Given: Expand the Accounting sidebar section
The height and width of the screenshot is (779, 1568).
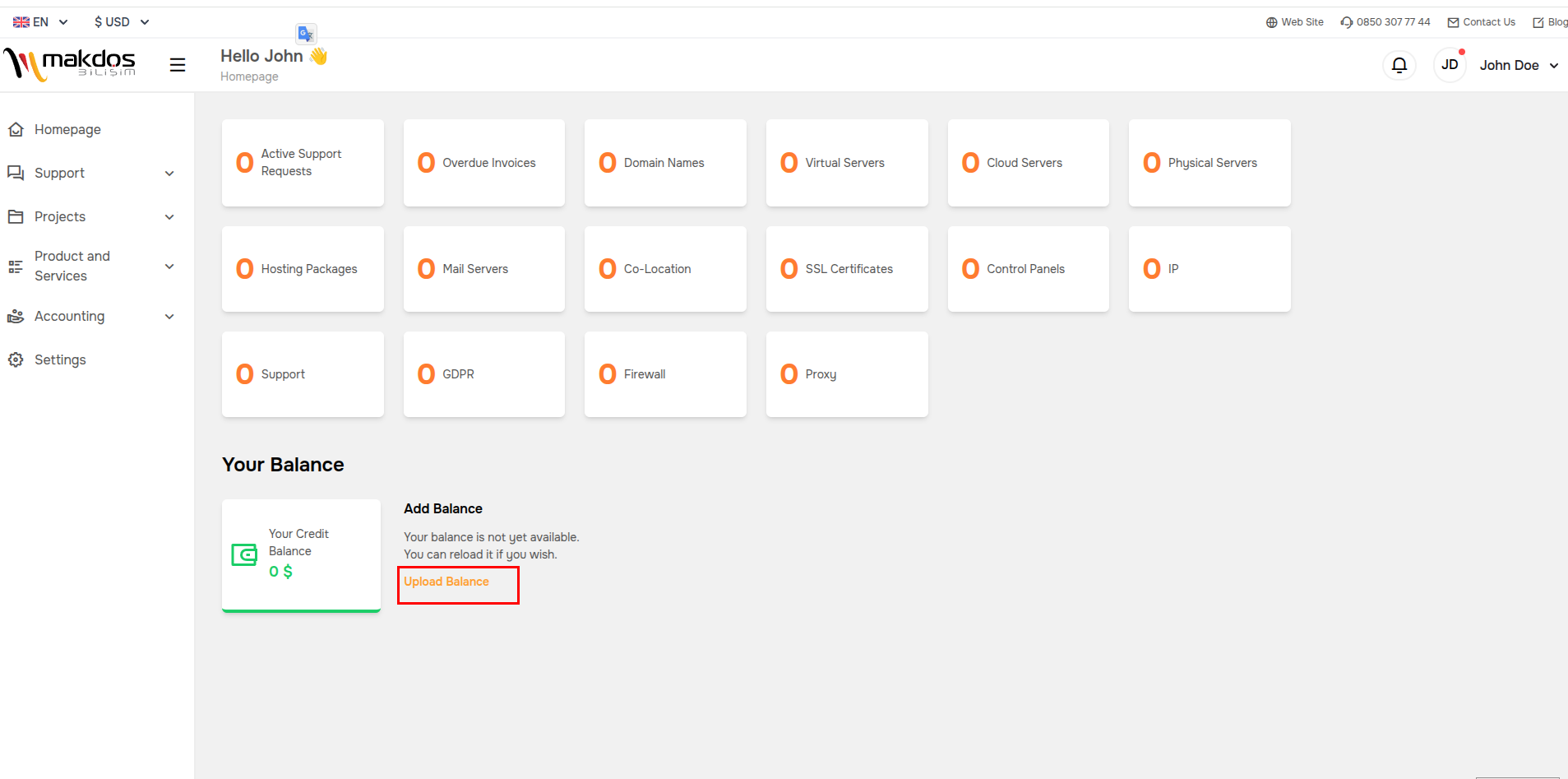Looking at the screenshot, I should tap(90, 316).
